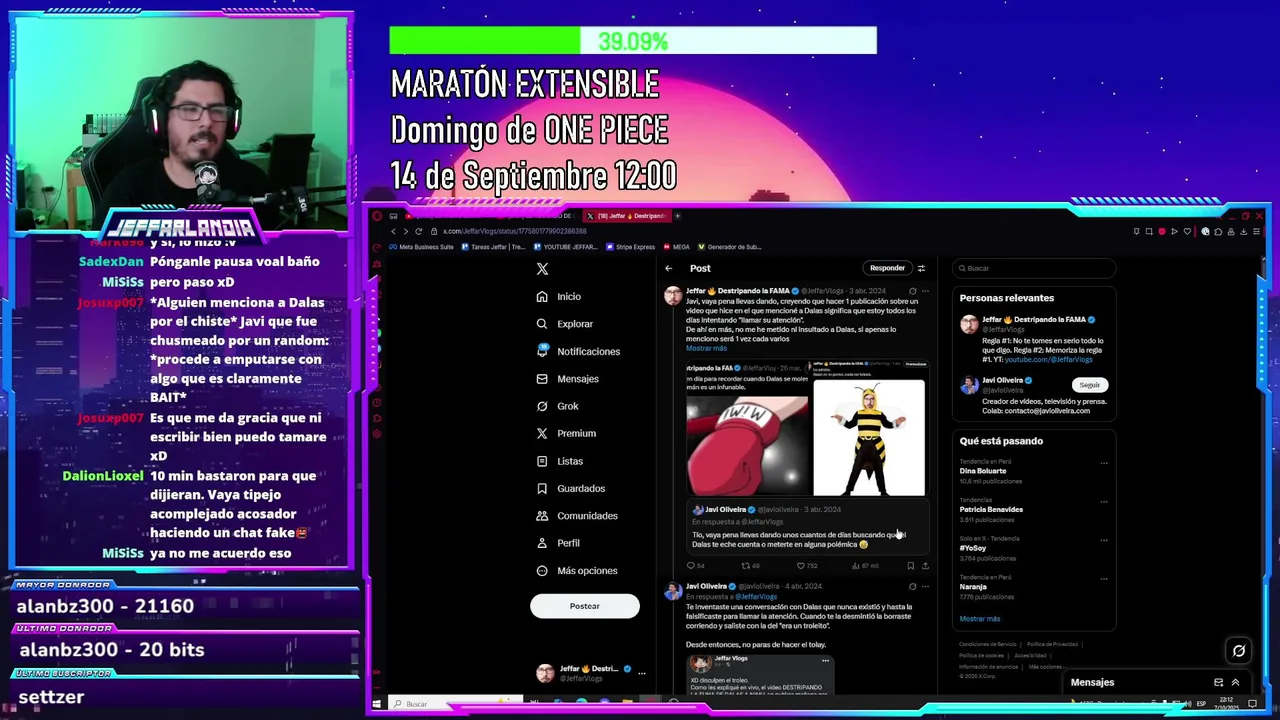
Task: Select the Jeffar Destripando browser tab
Action: [x=626, y=216]
